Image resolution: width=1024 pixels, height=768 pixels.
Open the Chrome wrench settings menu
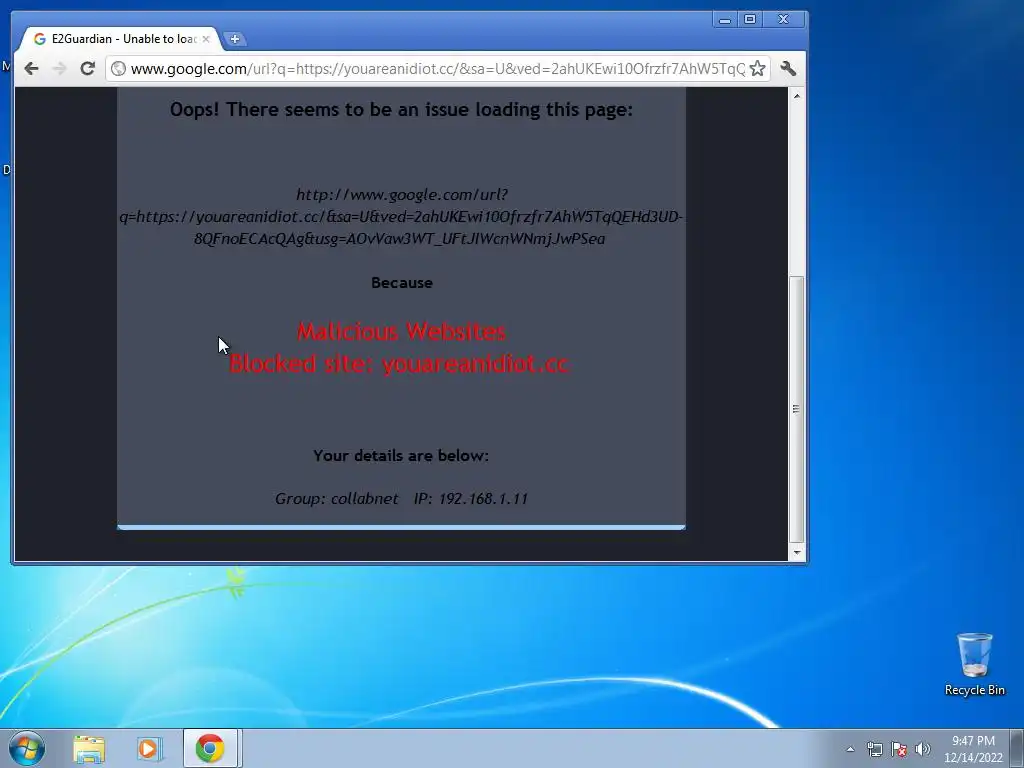pos(788,69)
